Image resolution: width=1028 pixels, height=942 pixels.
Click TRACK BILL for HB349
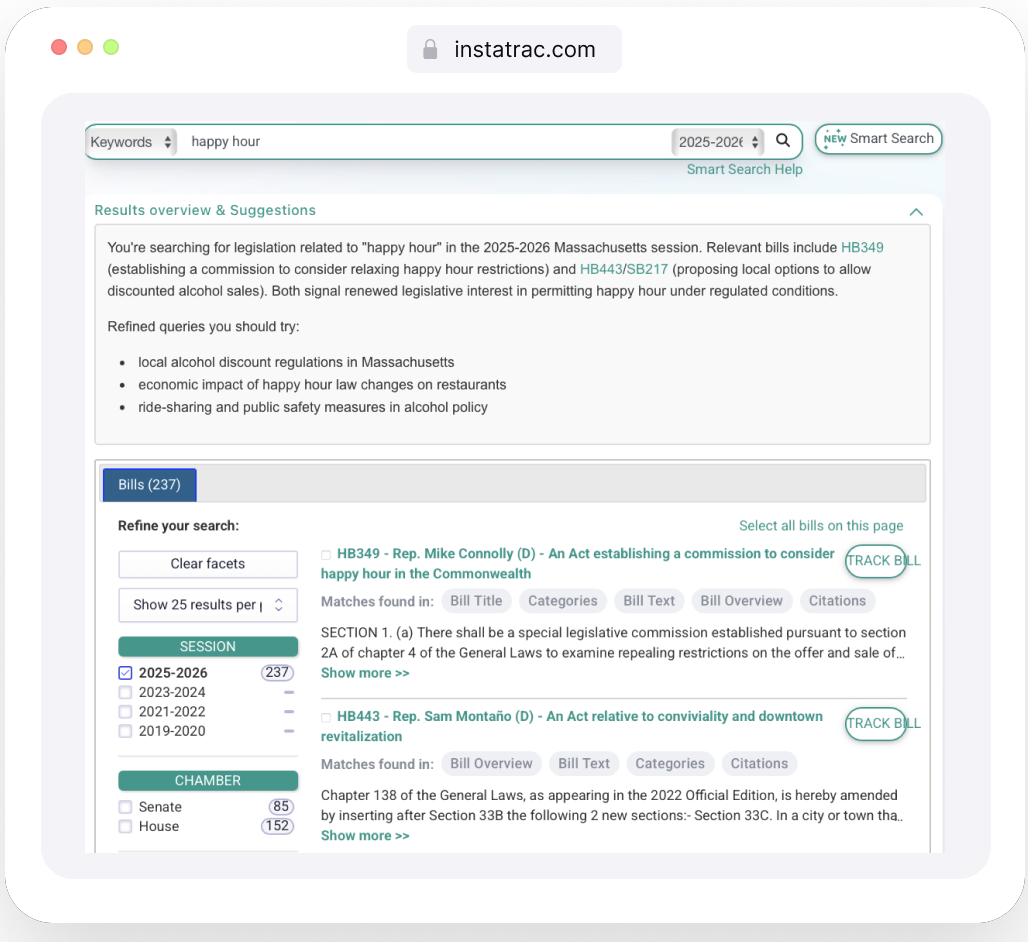pos(876,560)
